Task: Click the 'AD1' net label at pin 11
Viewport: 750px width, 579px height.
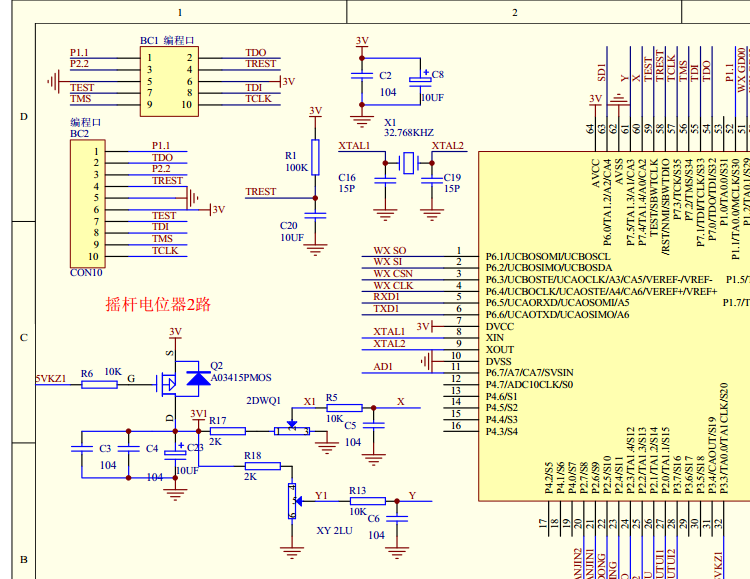Action: (383, 367)
